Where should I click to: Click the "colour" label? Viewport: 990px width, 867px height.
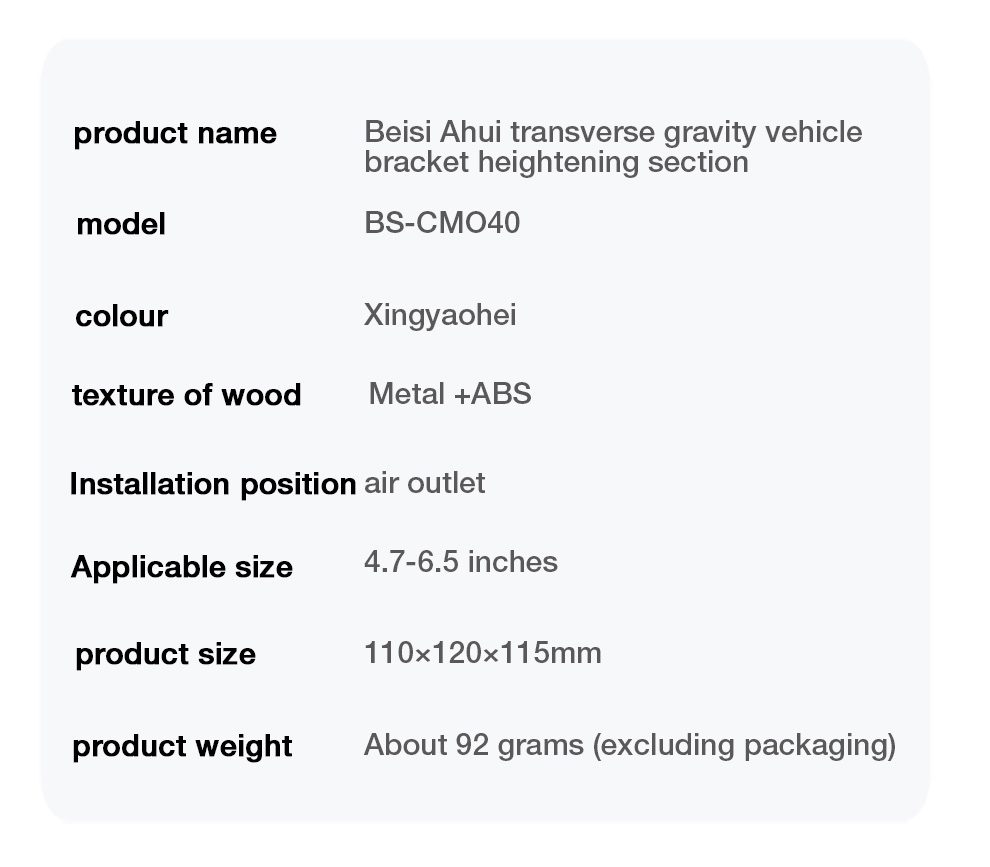pos(121,316)
